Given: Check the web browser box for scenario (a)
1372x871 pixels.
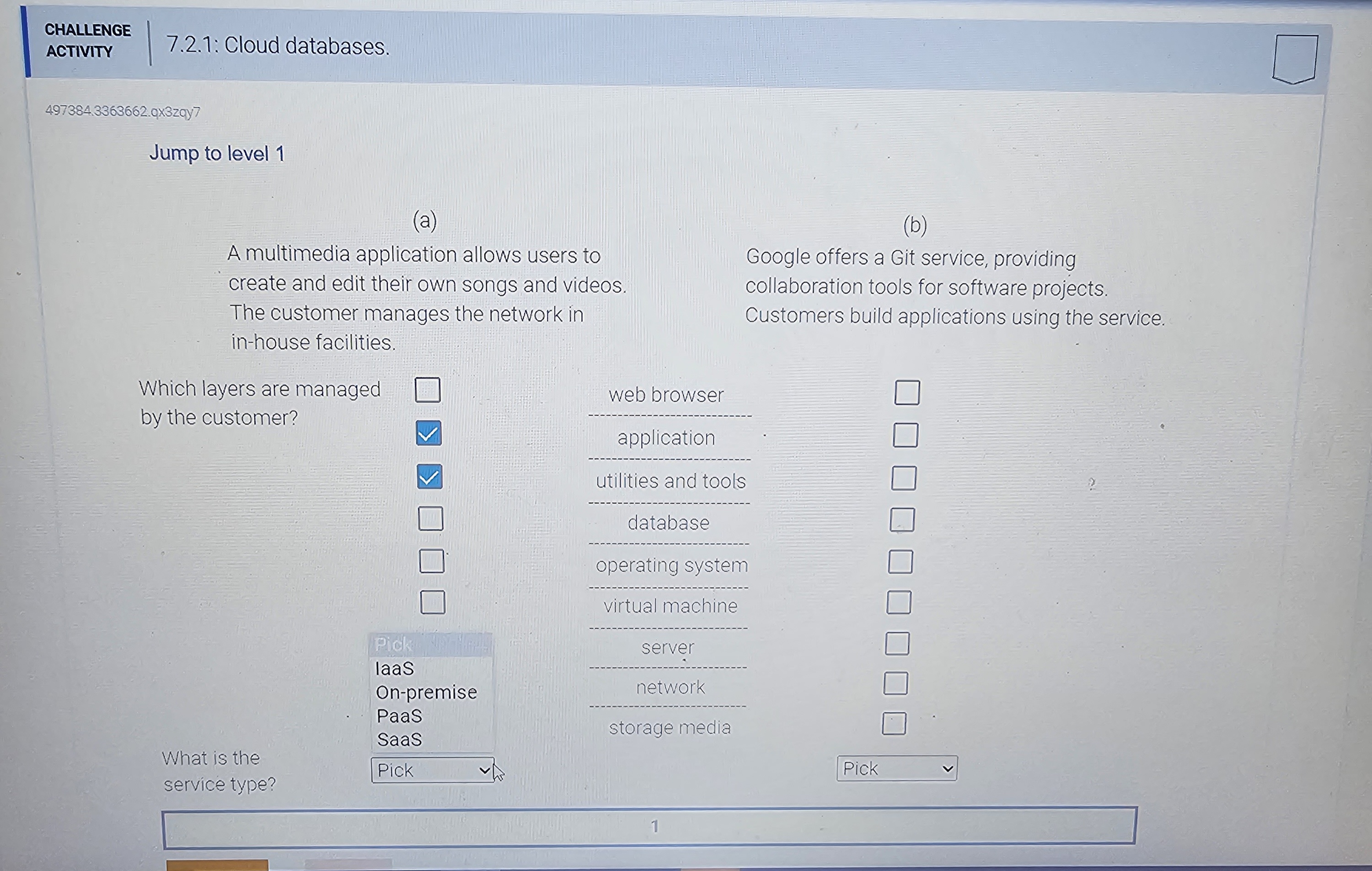Looking at the screenshot, I should (427, 390).
